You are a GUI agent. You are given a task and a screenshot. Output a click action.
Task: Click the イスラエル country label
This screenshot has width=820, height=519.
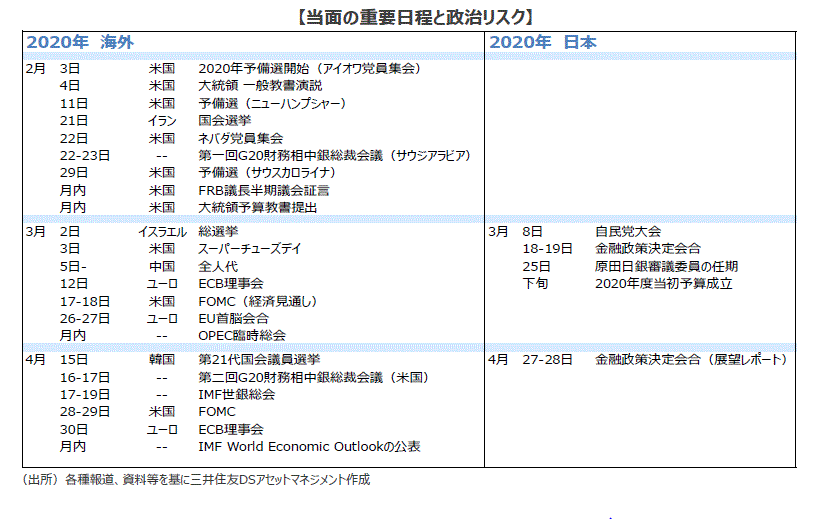161,231
